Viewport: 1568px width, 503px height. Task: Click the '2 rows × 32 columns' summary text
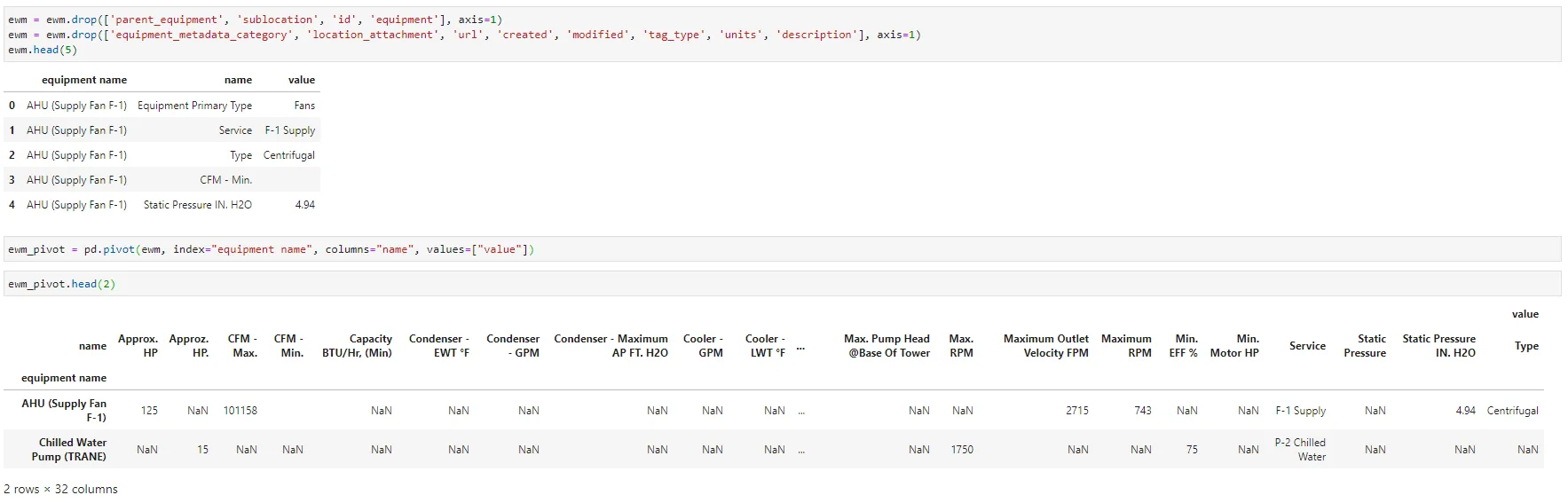[60, 489]
